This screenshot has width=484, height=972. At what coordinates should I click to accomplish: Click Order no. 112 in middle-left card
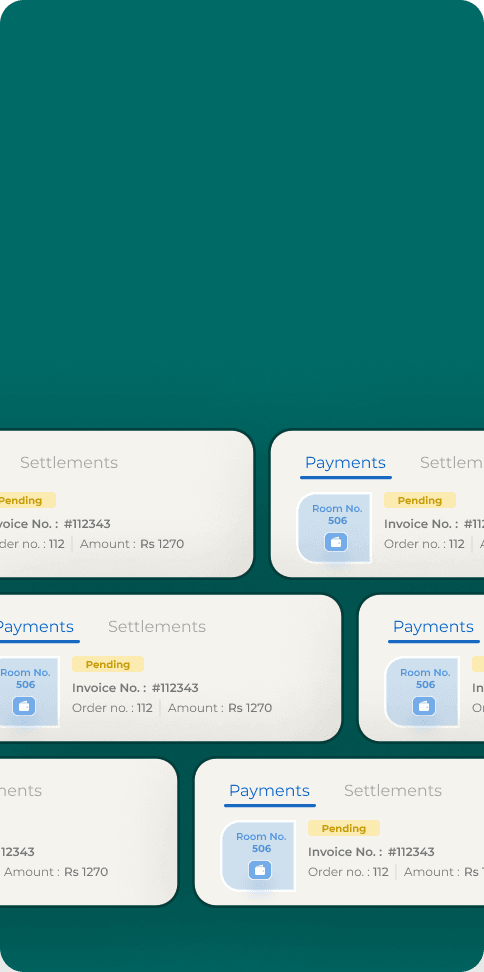click(112, 708)
